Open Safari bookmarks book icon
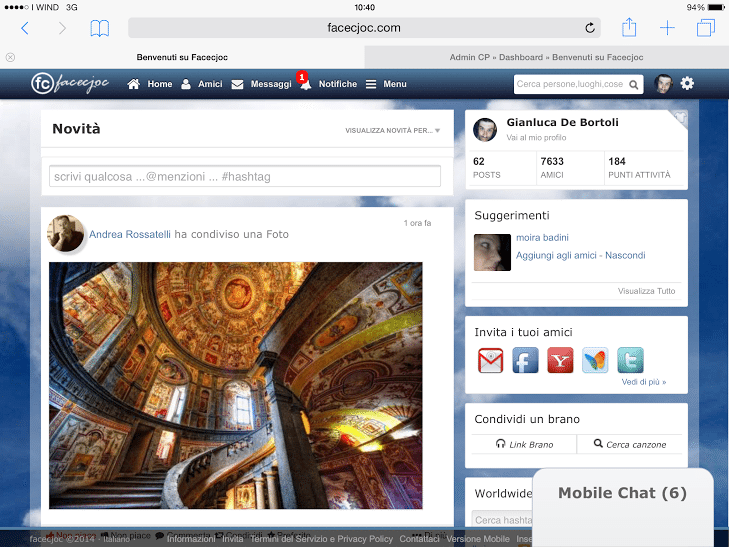 [x=99, y=28]
